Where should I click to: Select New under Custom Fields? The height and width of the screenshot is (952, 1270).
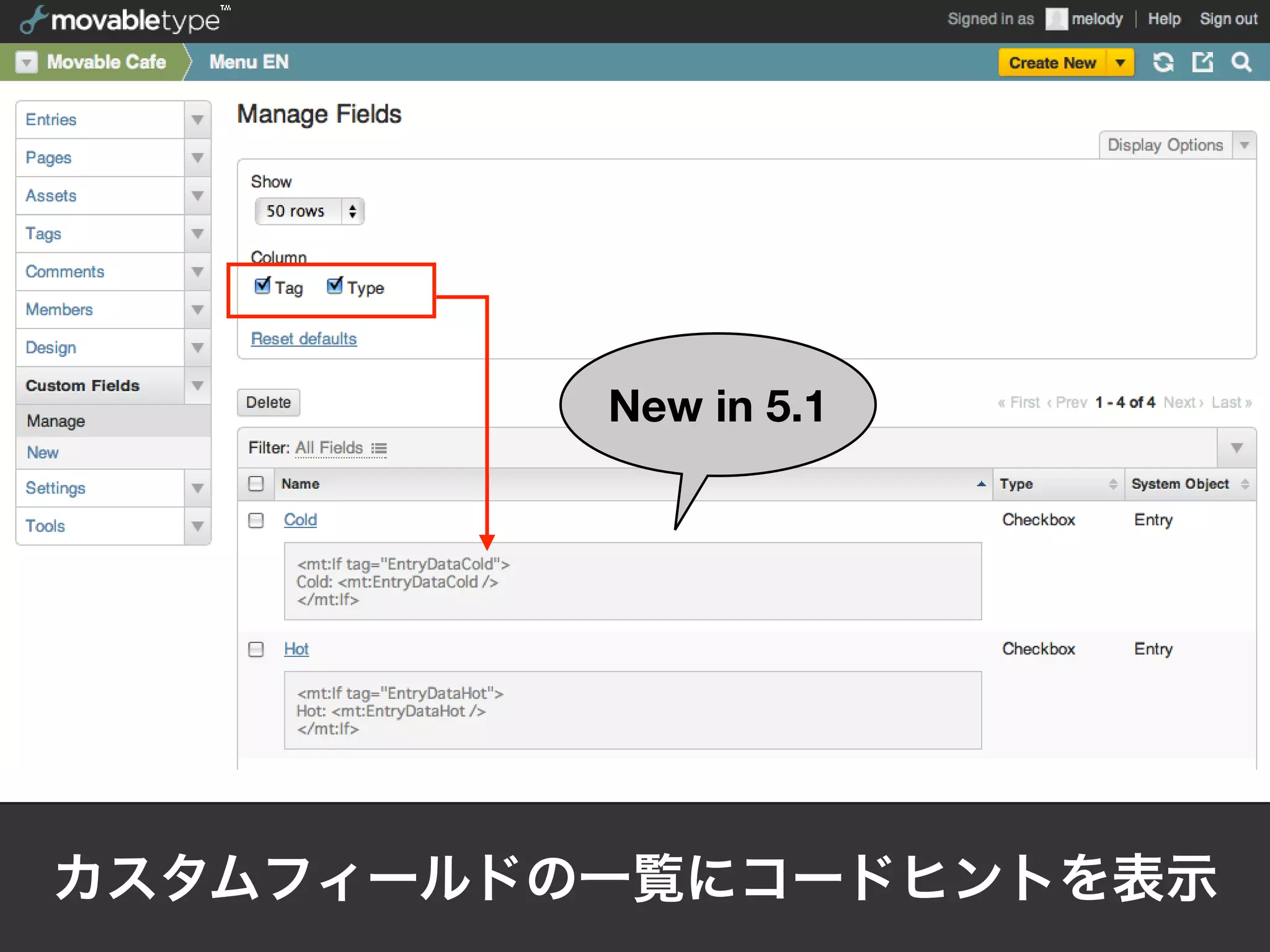coord(113,452)
